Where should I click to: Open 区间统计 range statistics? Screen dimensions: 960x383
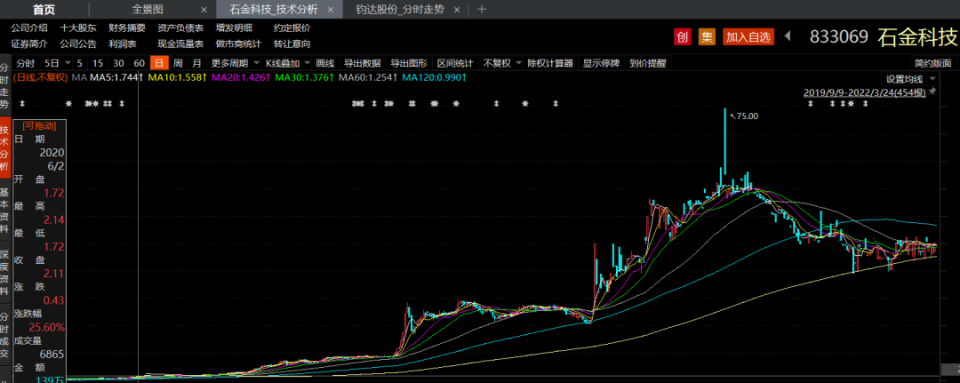455,63
